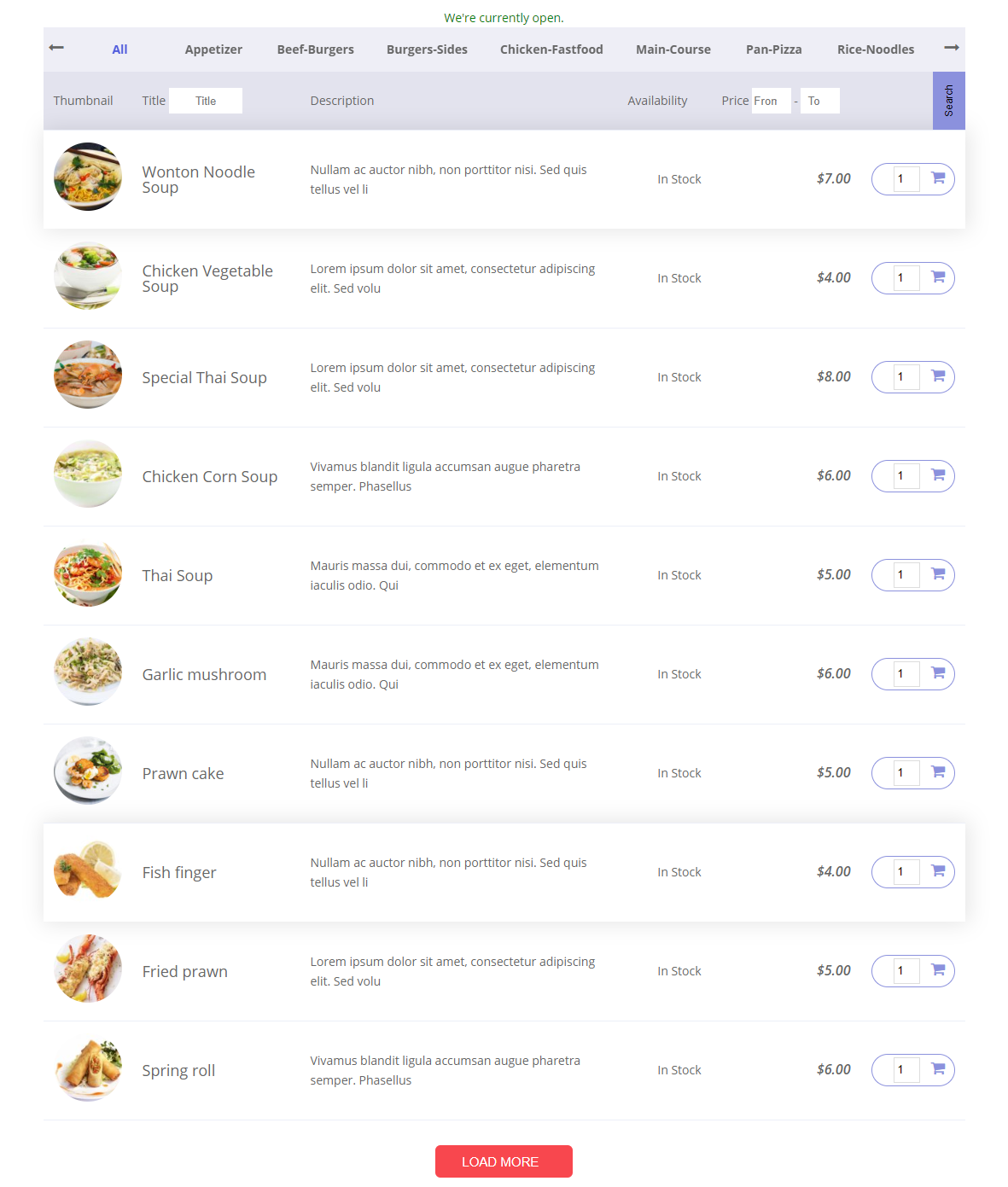The height and width of the screenshot is (1187, 1008).
Task: Add Wonton Noodle Soup to cart
Action: [937, 178]
